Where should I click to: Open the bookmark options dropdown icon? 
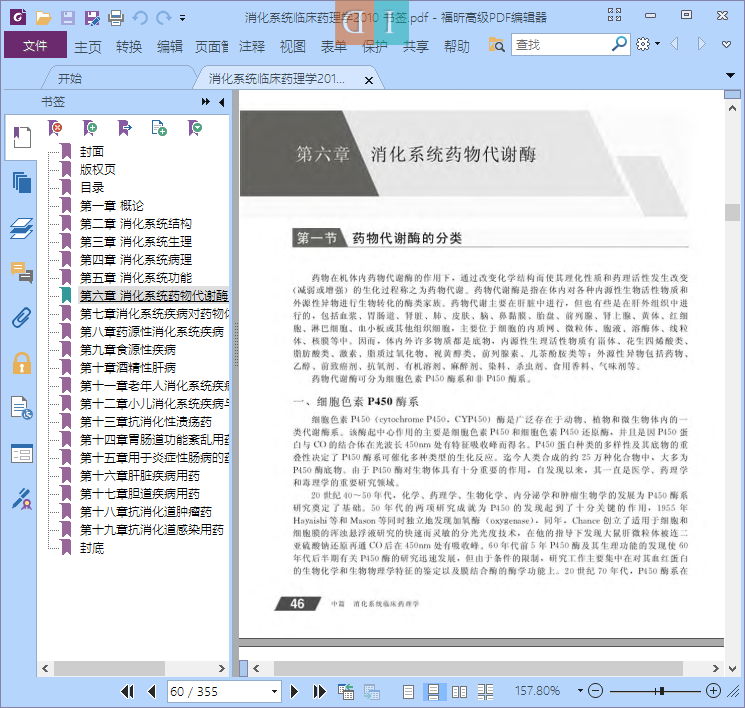[x=195, y=128]
